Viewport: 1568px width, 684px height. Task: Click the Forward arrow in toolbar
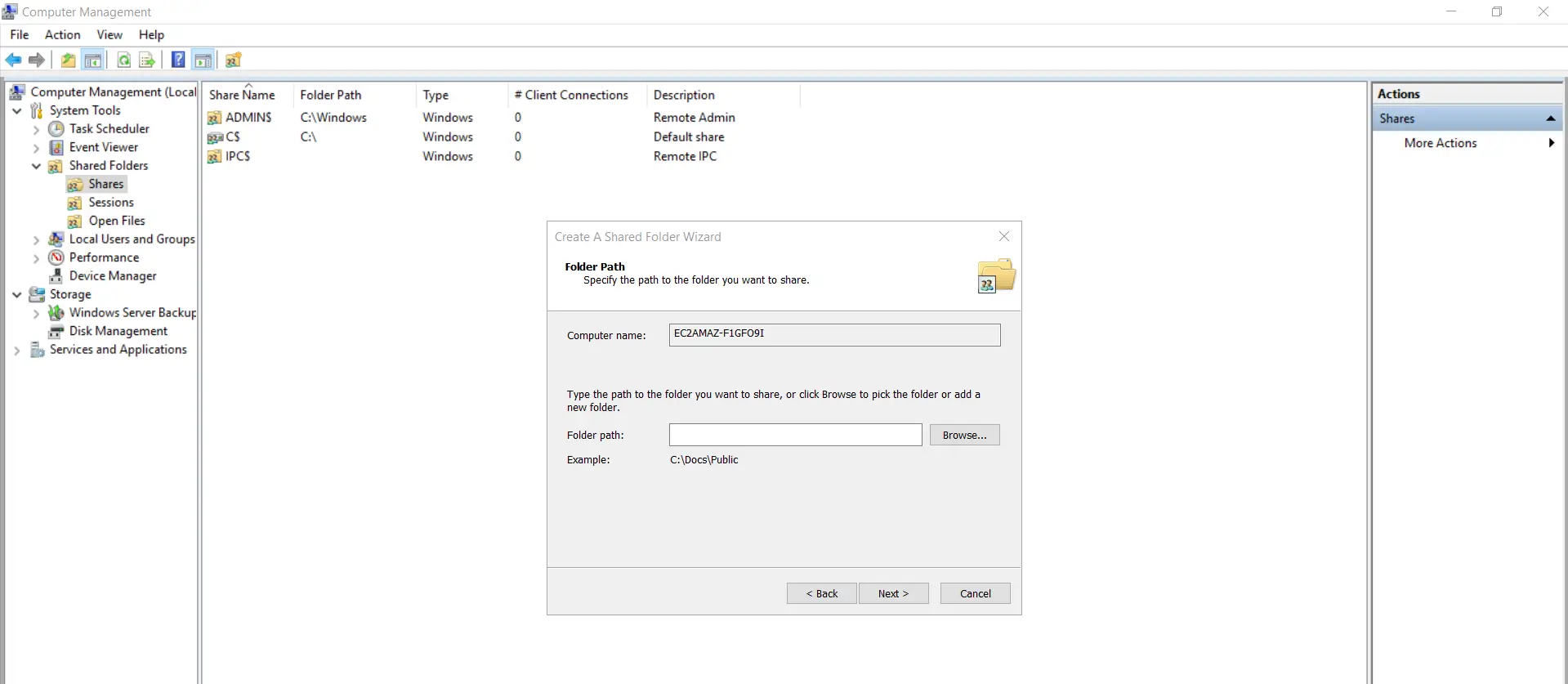pyautogui.click(x=37, y=60)
